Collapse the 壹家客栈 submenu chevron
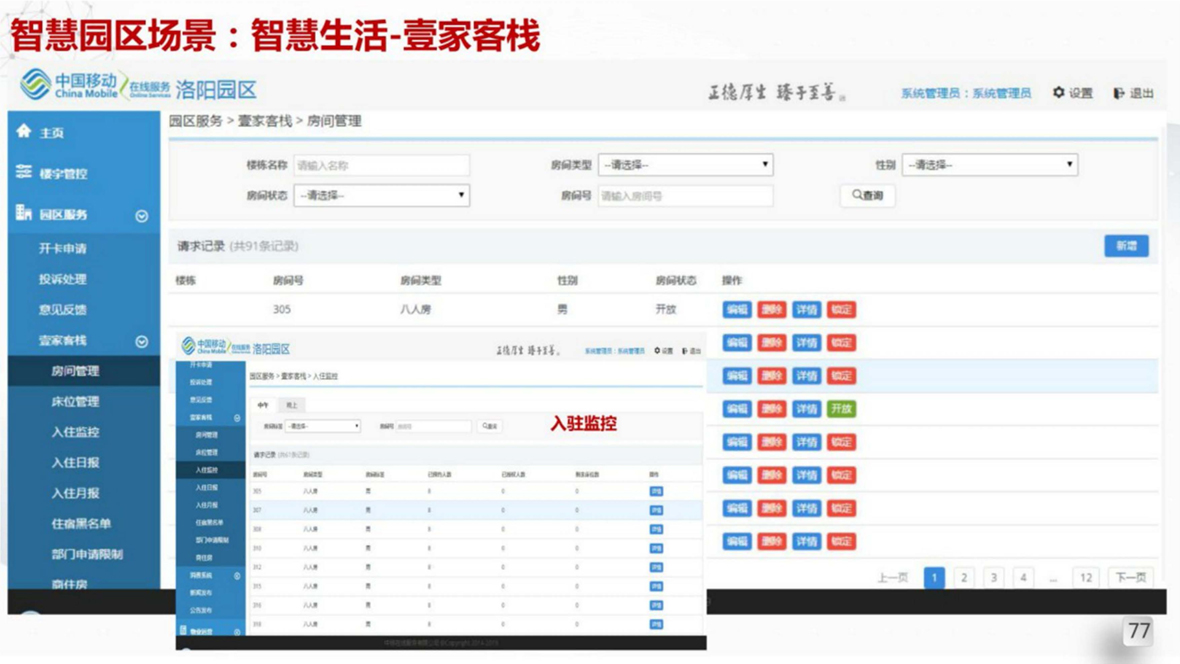 (141, 341)
